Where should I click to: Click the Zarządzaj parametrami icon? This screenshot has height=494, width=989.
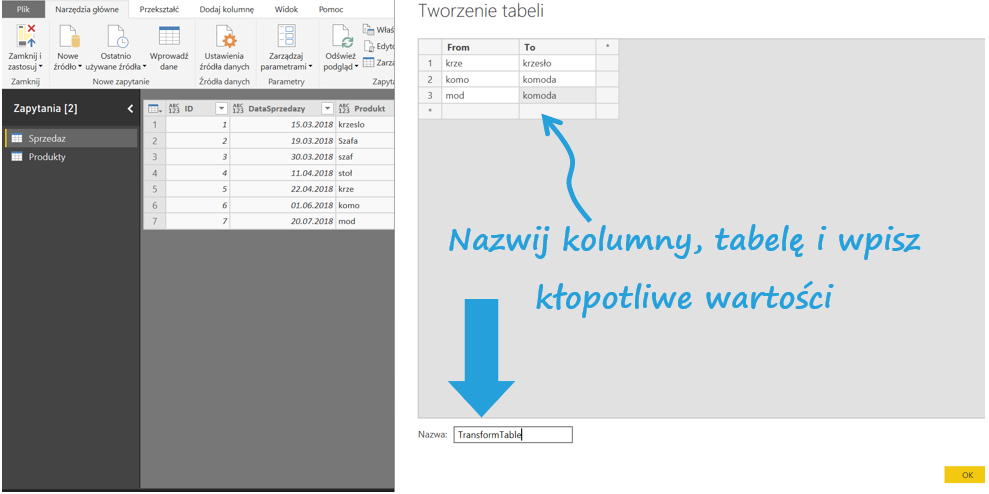[x=286, y=37]
